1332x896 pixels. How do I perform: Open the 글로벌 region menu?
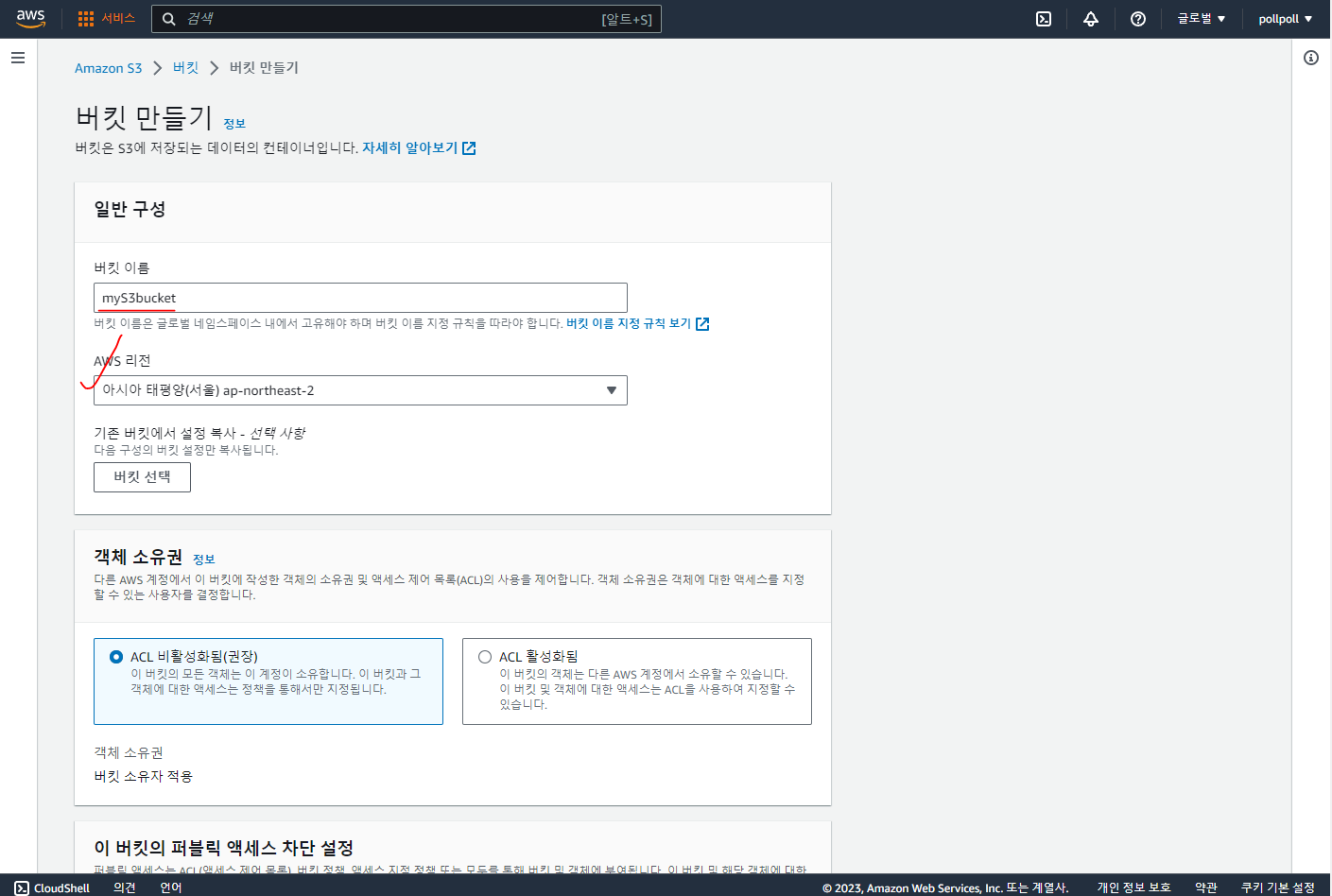click(1201, 19)
